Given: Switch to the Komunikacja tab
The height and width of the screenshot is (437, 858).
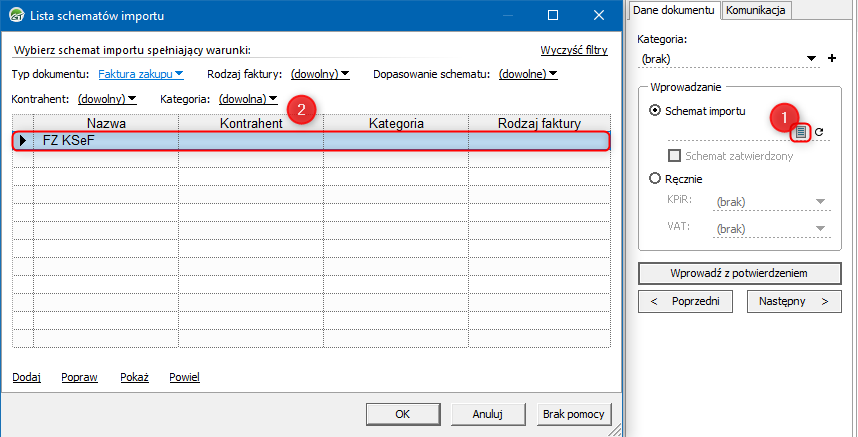Looking at the screenshot, I should coord(756,10).
